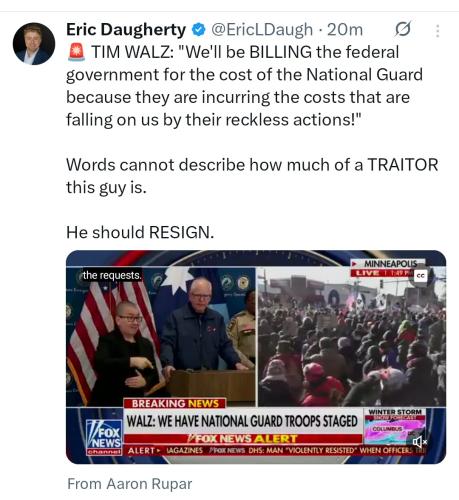The height and width of the screenshot is (500, 459).
Task: Click the 'the requests.' caption overlay
Action: pyautogui.click(x=112, y=275)
